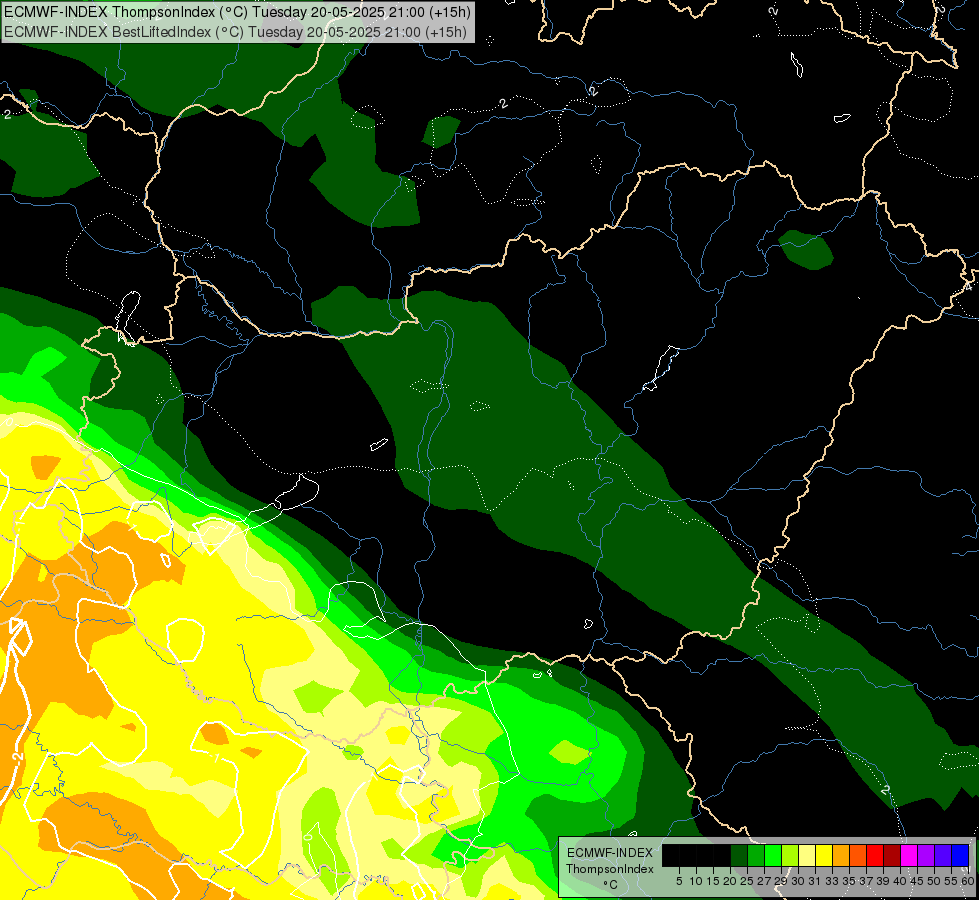Select the dark green 20–25 legend swatch

click(x=739, y=855)
